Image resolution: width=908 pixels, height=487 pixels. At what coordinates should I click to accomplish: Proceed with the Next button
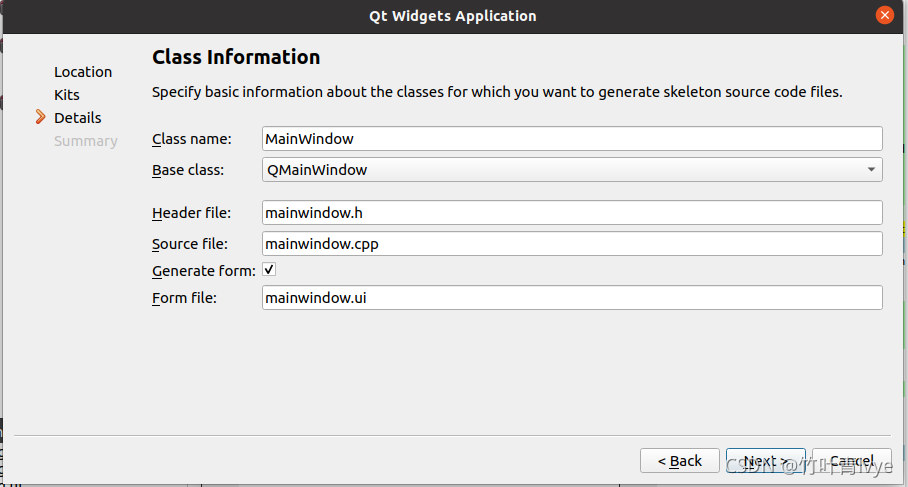tap(766, 461)
